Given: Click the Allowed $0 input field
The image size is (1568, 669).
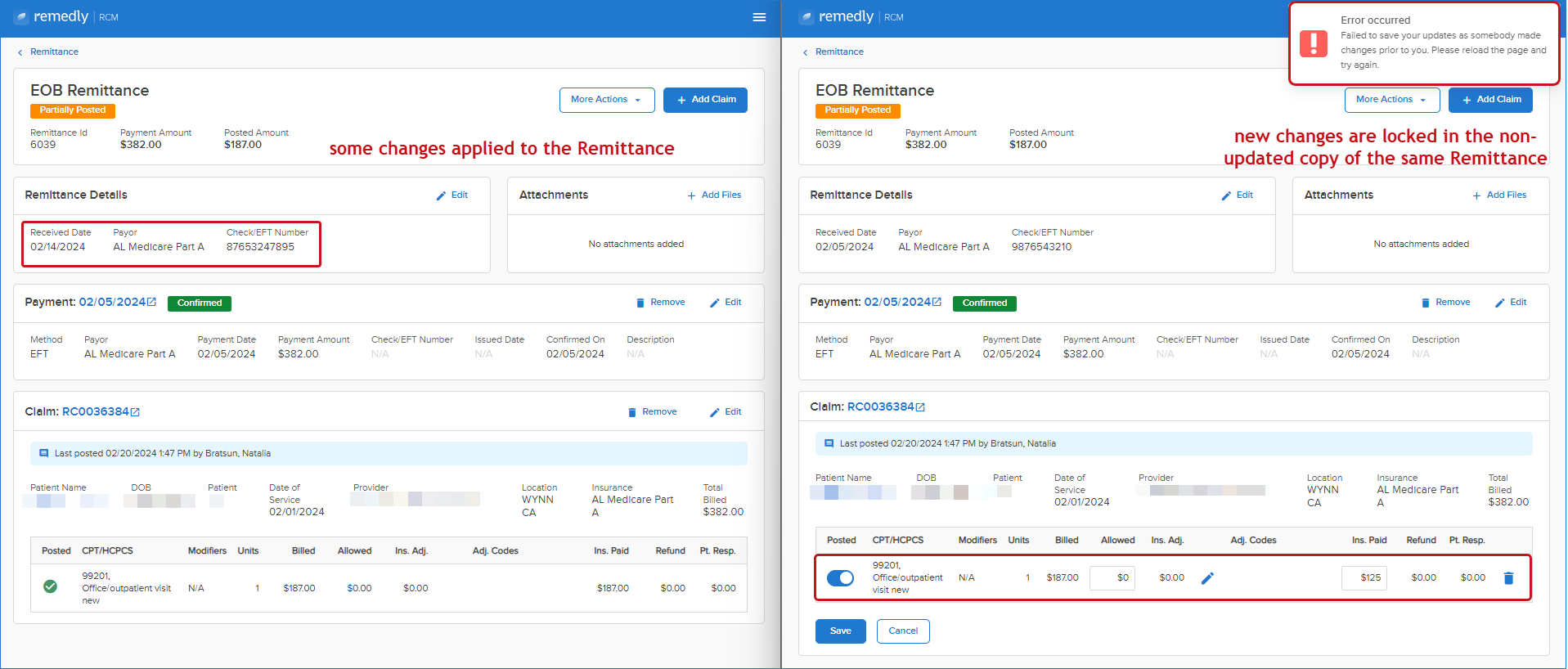Looking at the screenshot, I should tap(1112, 577).
